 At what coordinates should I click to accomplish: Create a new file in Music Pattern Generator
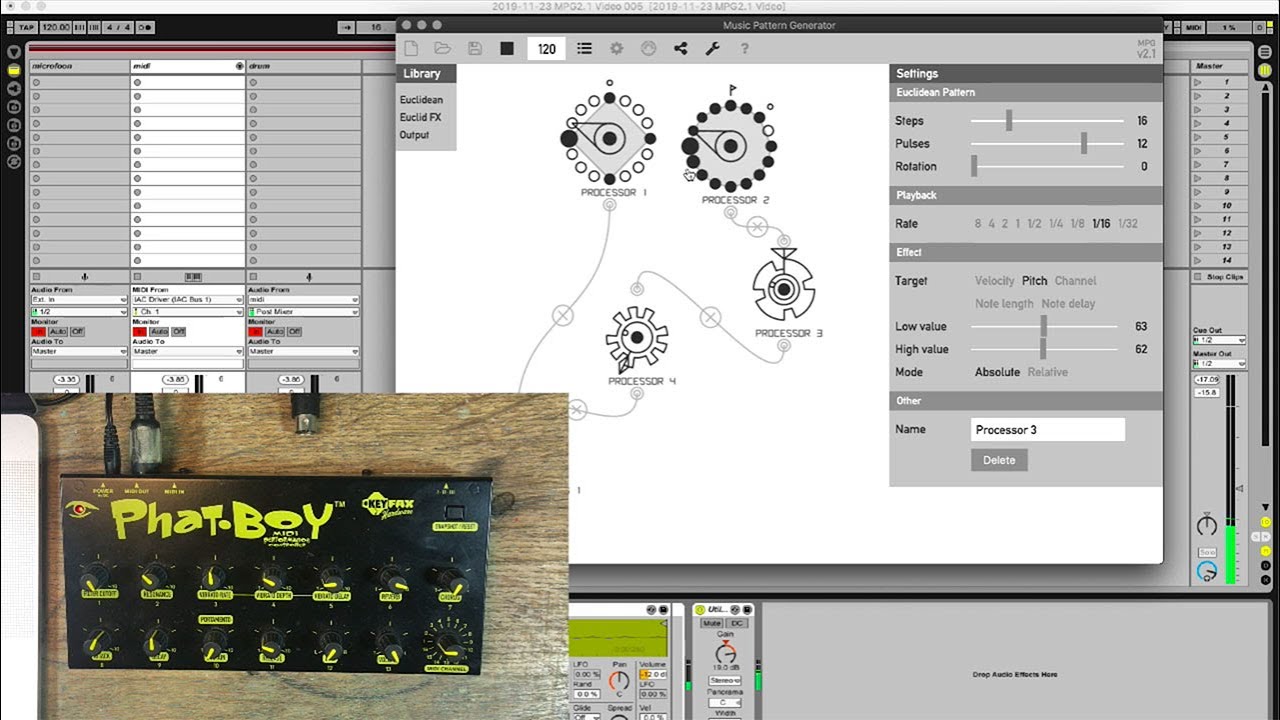(411, 48)
